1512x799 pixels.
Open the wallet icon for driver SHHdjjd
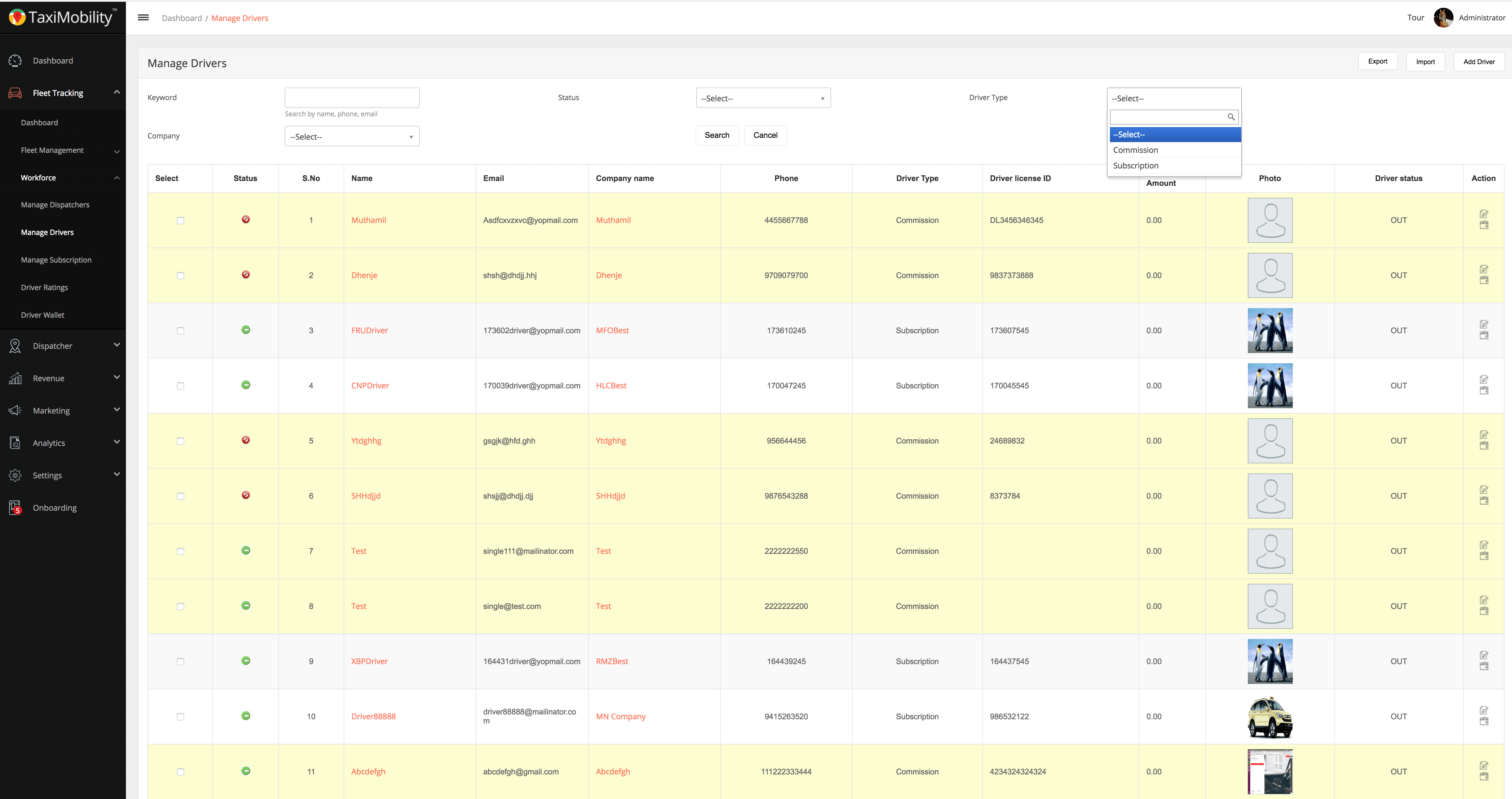point(1484,501)
